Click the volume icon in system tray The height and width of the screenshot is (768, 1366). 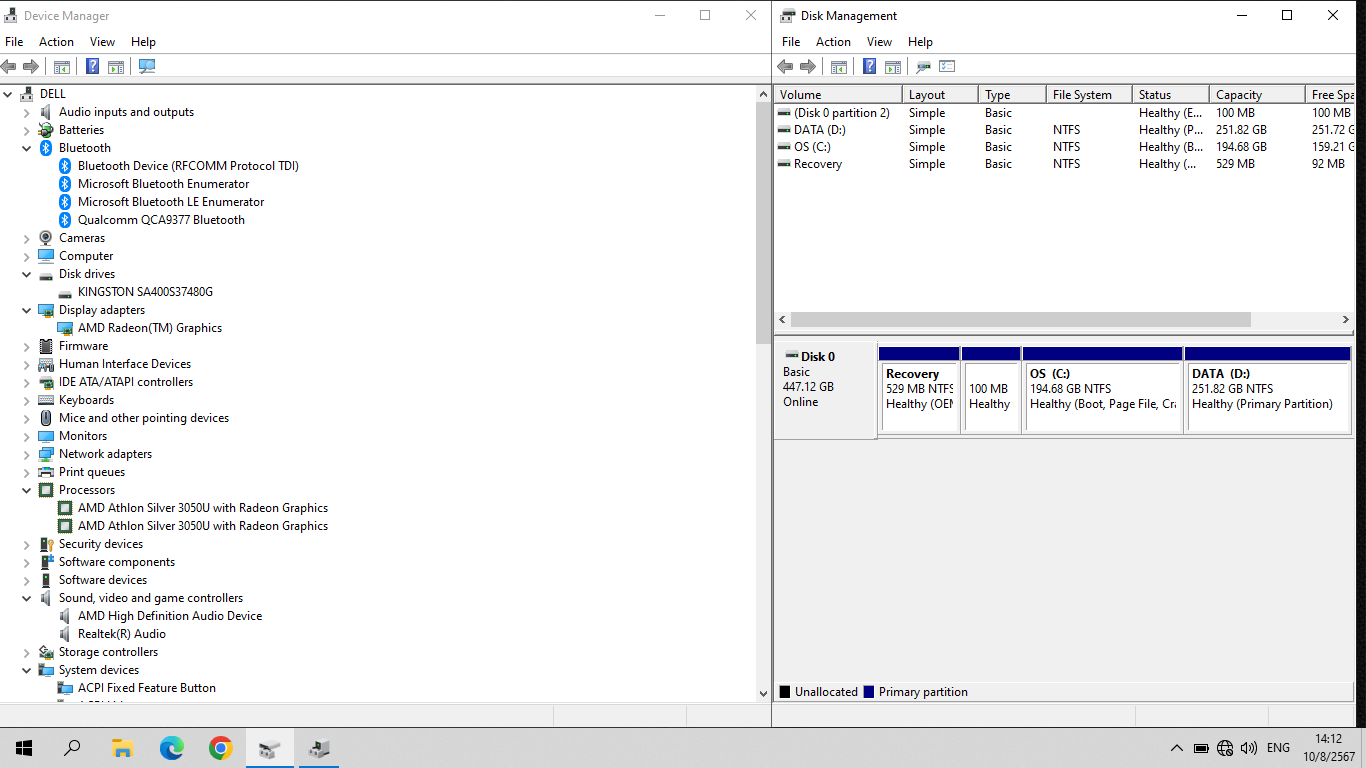(x=1249, y=748)
